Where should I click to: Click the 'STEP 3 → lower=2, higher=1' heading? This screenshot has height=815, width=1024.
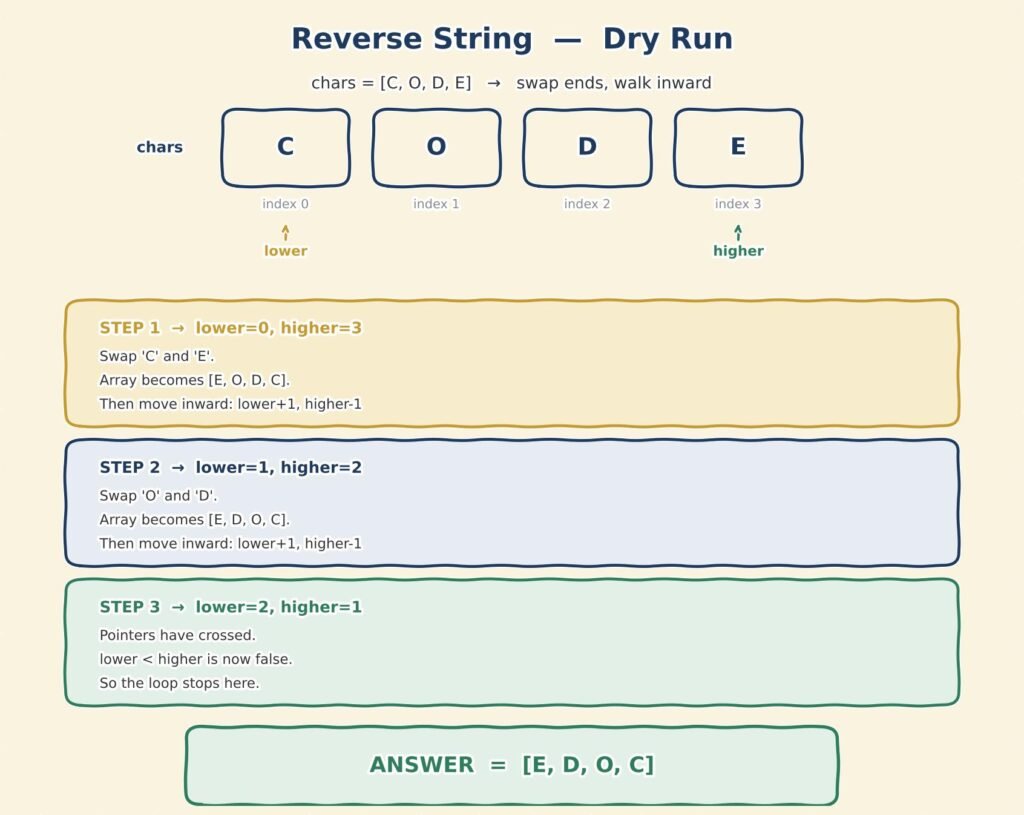231,607
